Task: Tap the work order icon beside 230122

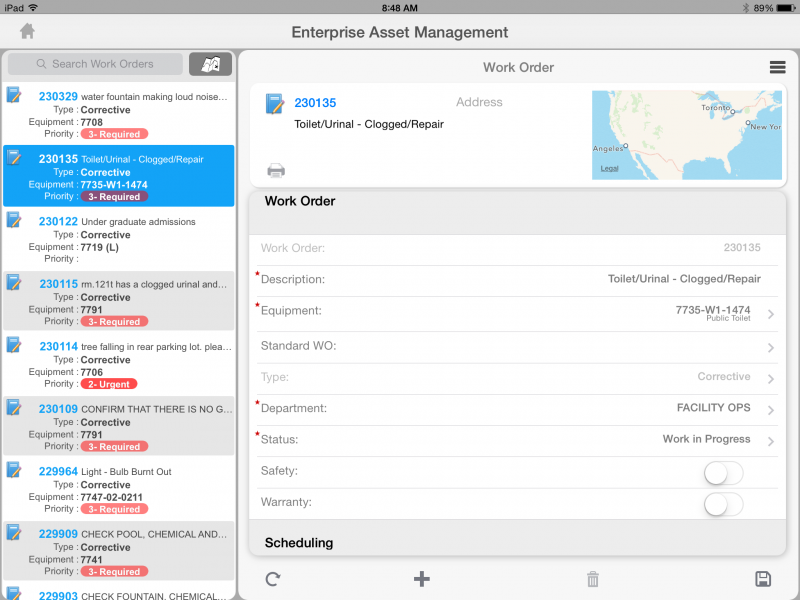Action: point(14,219)
